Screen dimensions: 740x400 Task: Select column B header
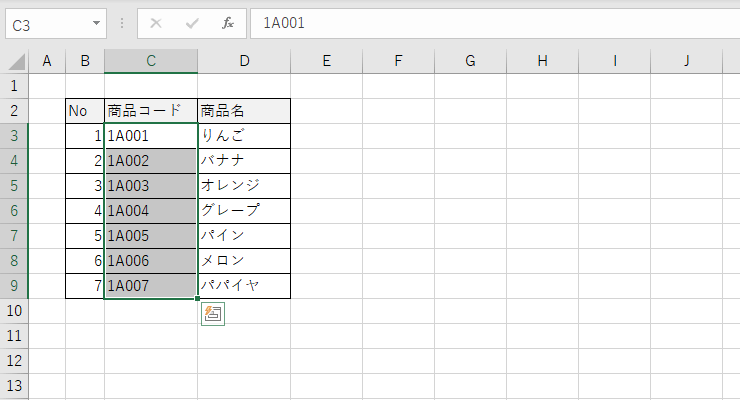(x=85, y=61)
